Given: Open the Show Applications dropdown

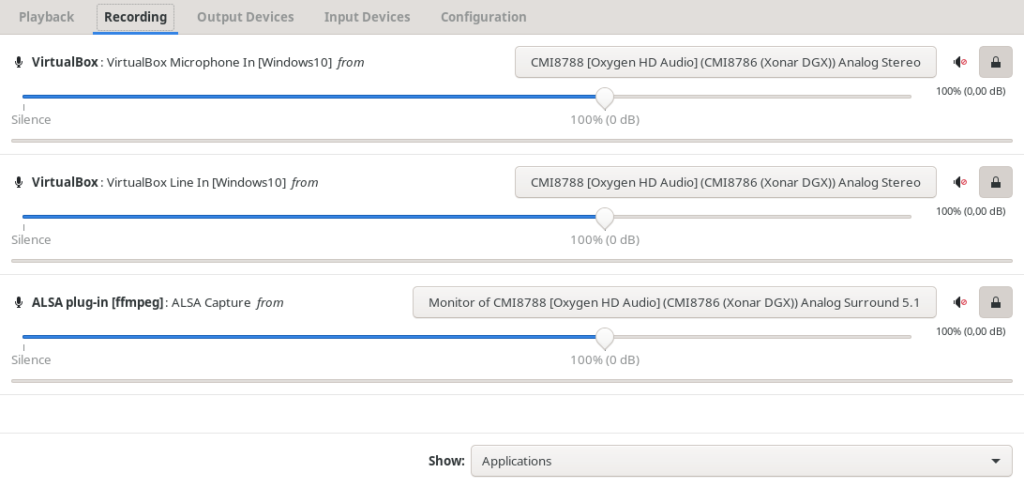Looking at the screenshot, I should point(740,461).
